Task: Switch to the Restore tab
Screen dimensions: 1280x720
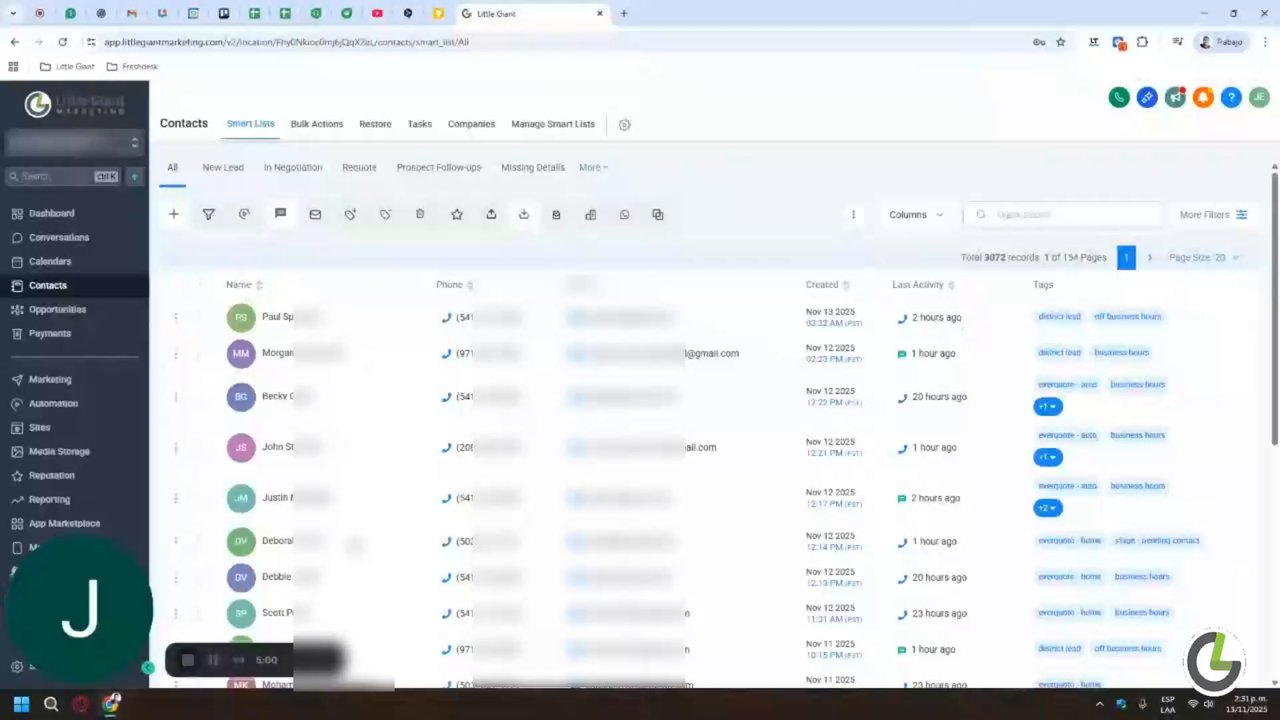Action: tap(375, 124)
